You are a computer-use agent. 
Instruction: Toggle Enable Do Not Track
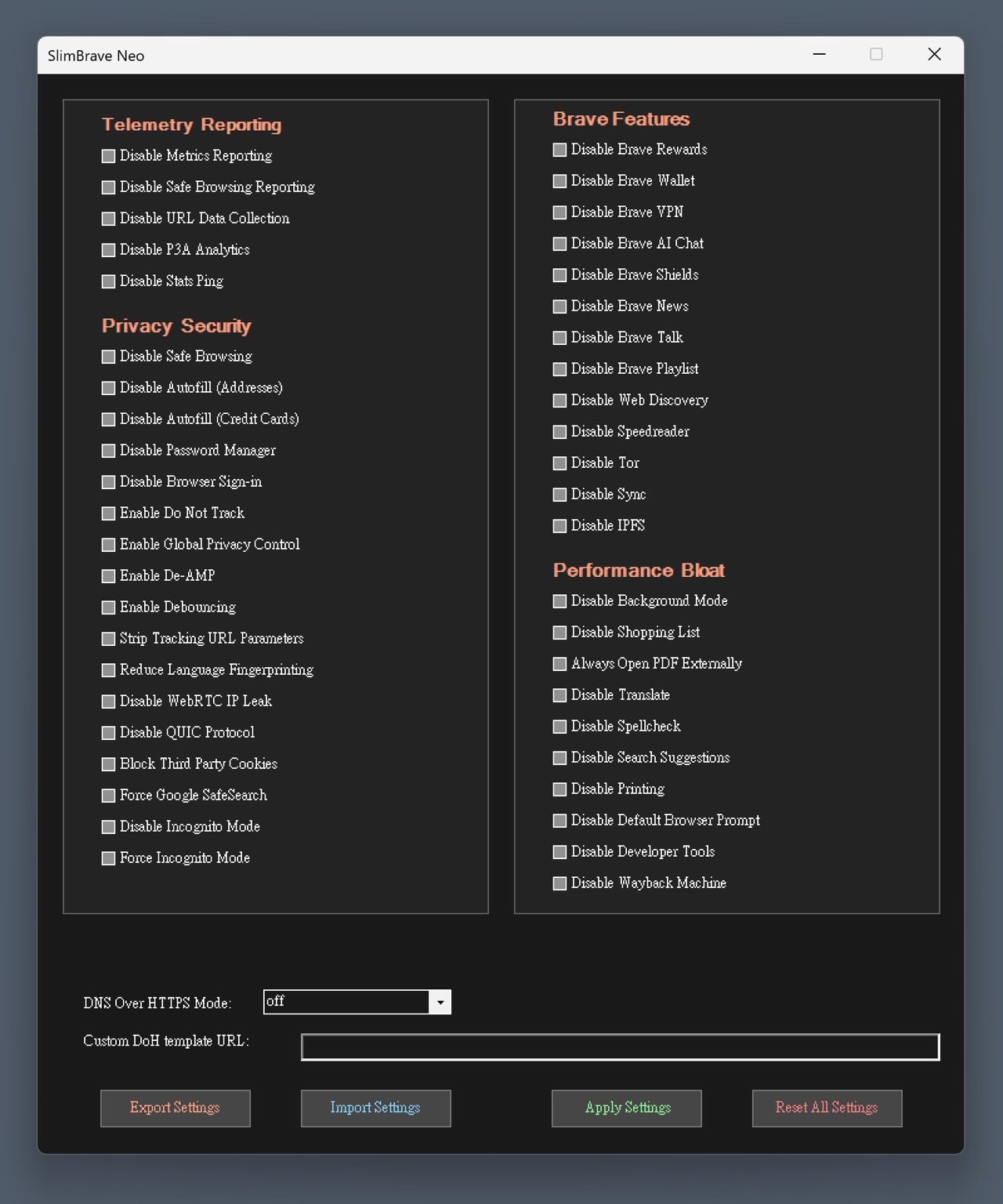coord(109,513)
